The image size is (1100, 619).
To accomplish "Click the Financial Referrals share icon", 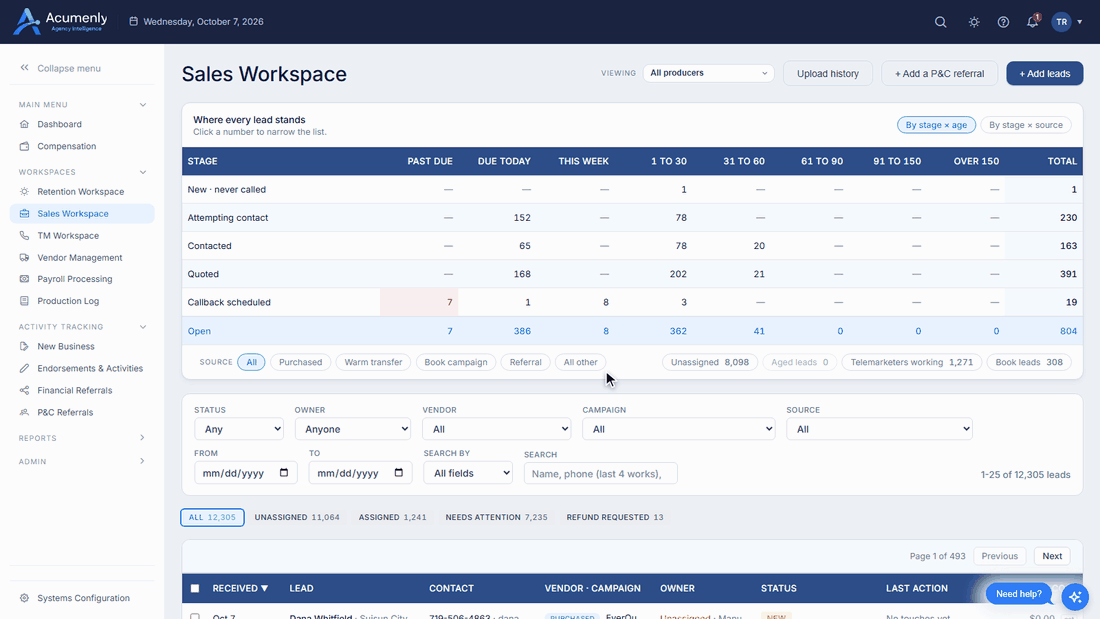I will point(25,390).
